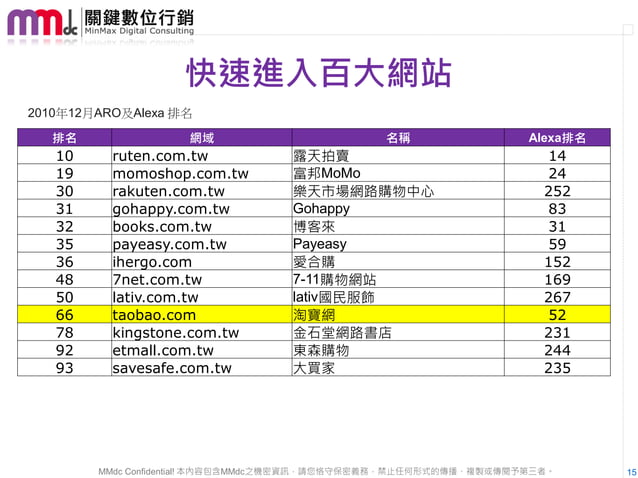Click the name cell 大買家
Image resolution: width=638 pixels, height=478 pixels.
398,368
